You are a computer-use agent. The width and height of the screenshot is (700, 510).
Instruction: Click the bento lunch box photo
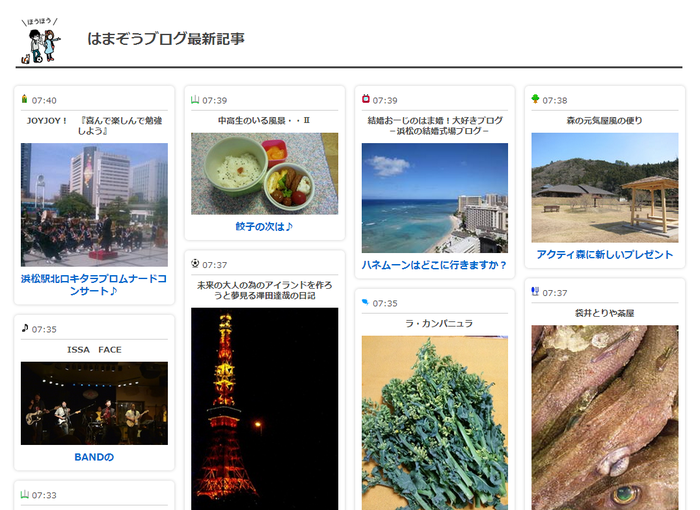tap(264, 174)
